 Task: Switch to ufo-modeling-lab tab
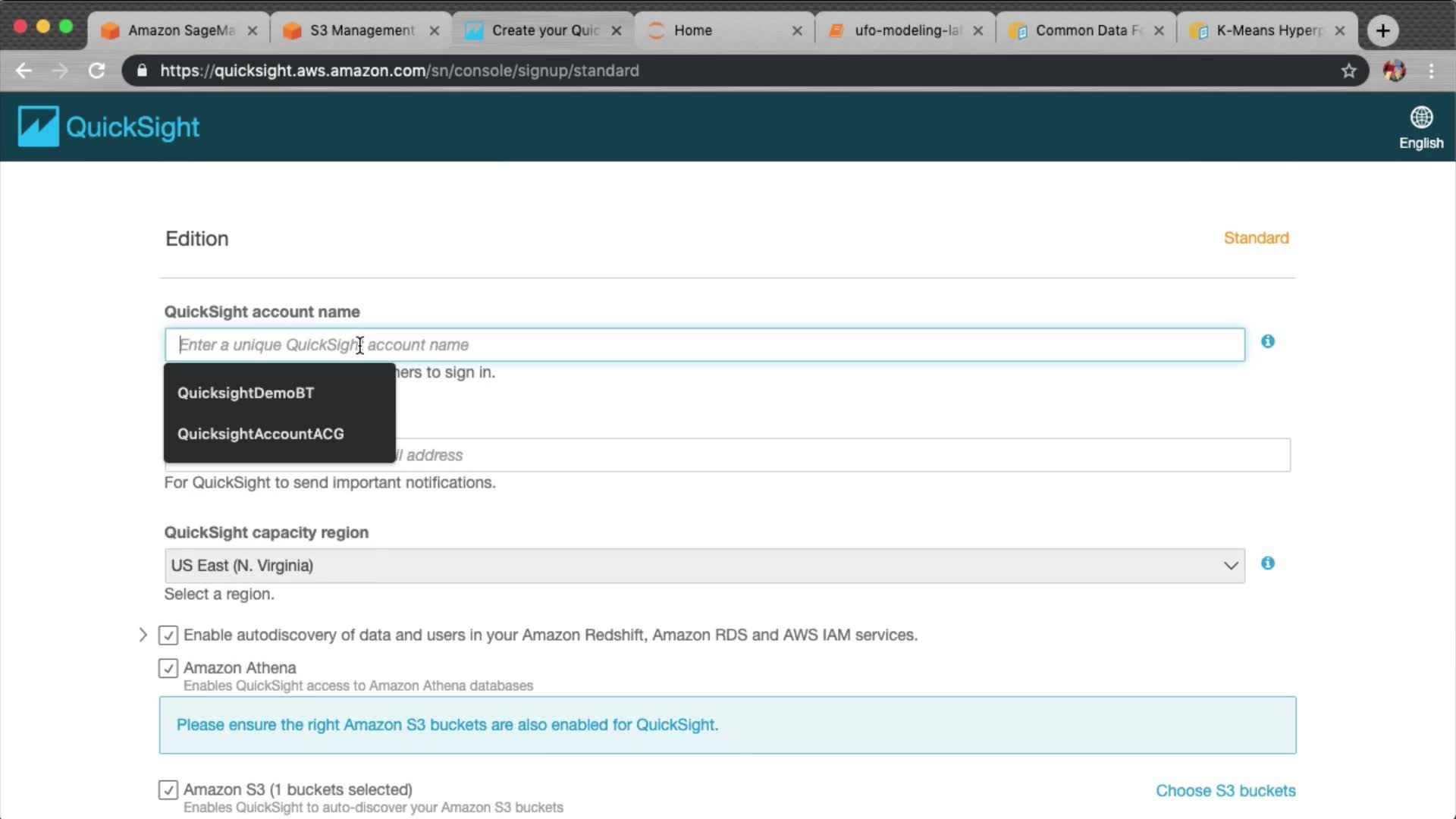(907, 30)
